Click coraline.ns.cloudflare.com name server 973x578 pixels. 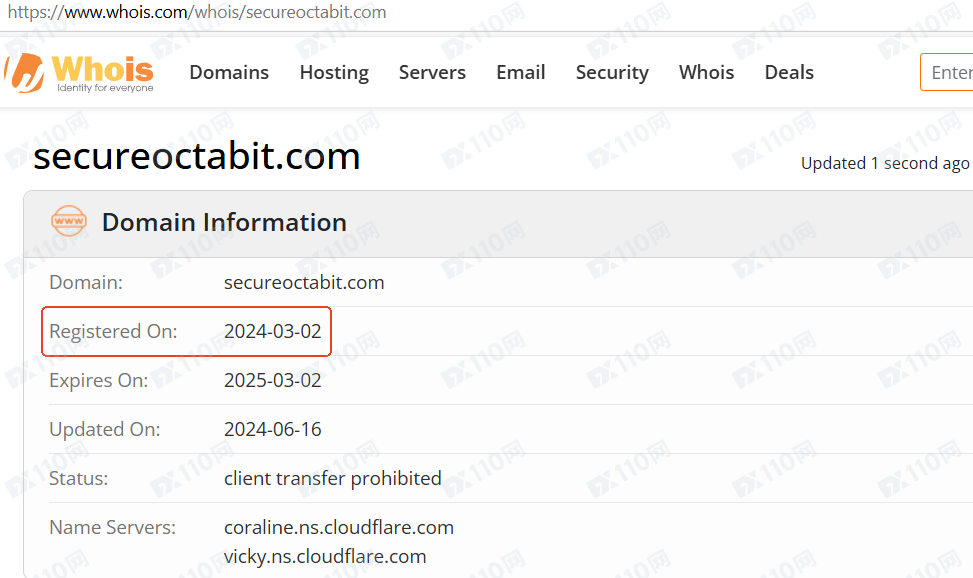pyautogui.click(x=339, y=528)
